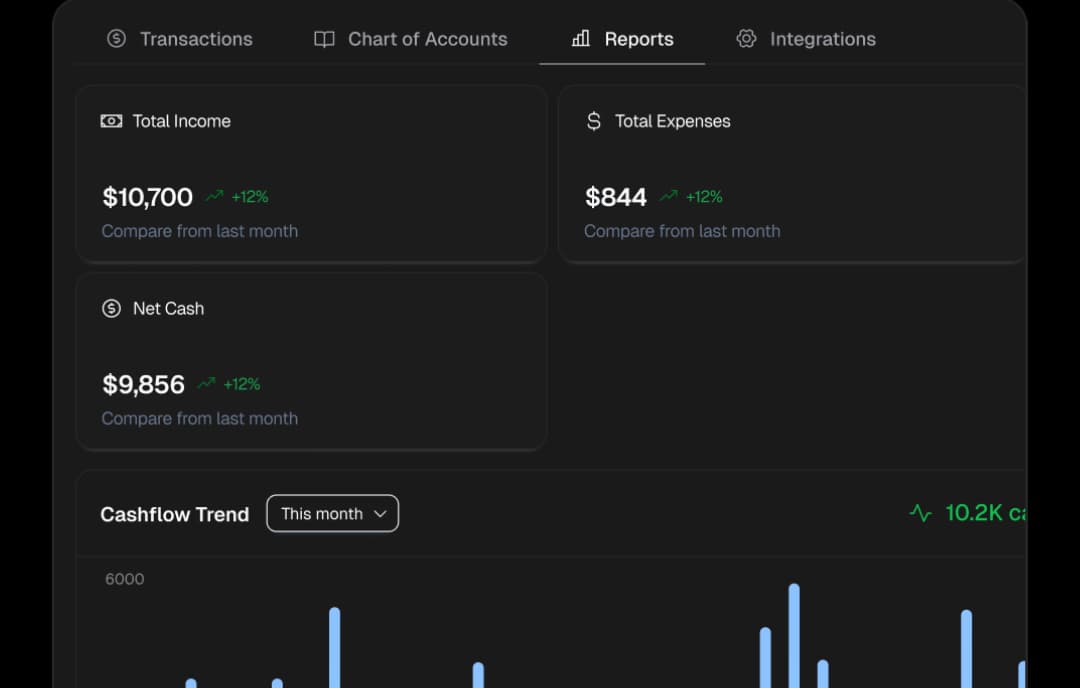Click the green pulse icon near 10.2K
The height and width of the screenshot is (688, 1080).
tap(921, 511)
